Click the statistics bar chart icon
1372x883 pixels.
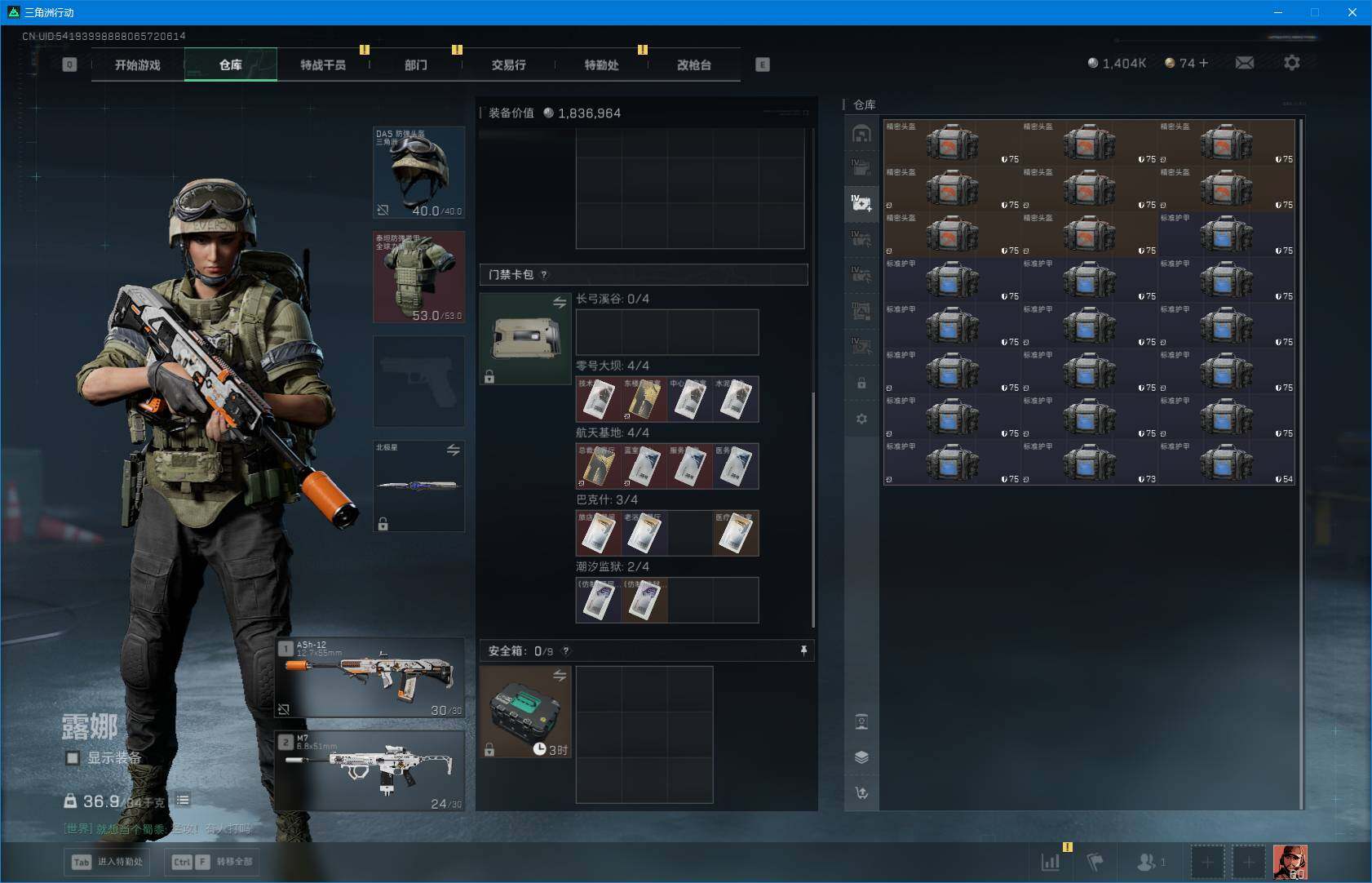tap(1051, 861)
